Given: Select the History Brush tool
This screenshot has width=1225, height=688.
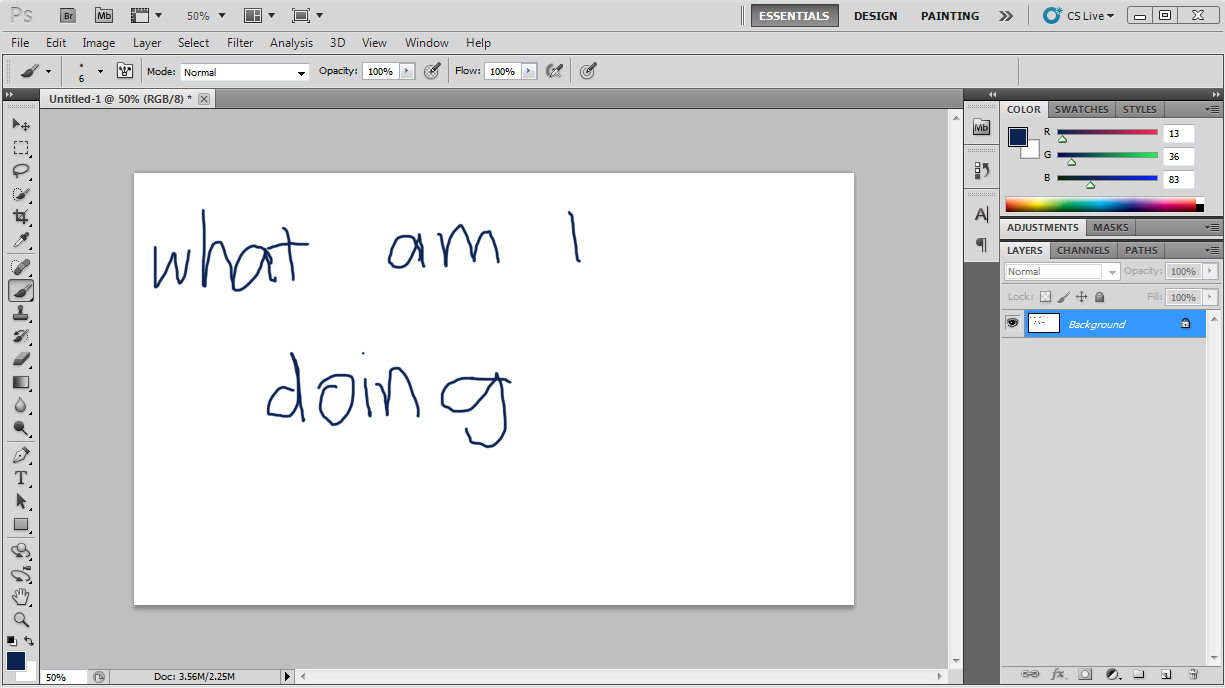Looking at the screenshot, I should point(21,336).
